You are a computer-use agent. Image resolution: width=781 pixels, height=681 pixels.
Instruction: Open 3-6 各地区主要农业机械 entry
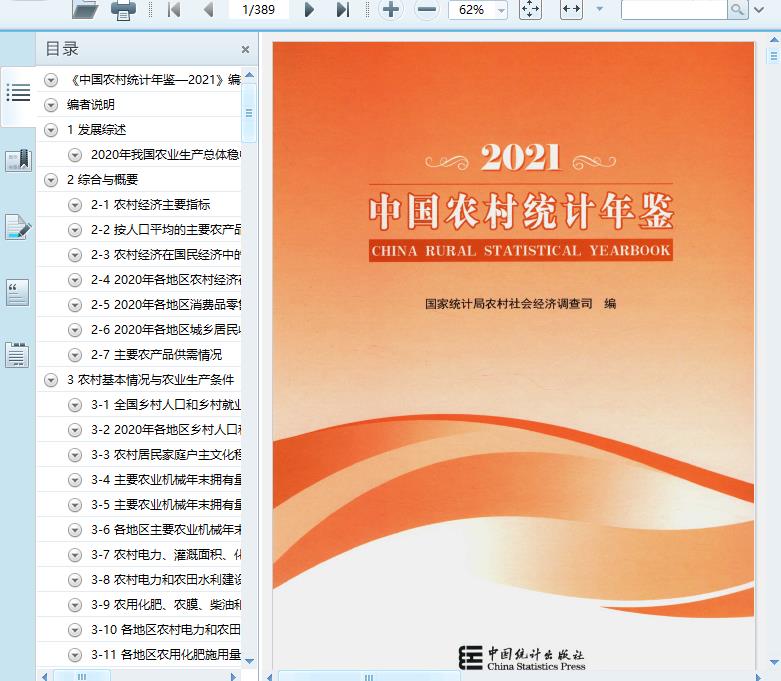pos(166,530)
